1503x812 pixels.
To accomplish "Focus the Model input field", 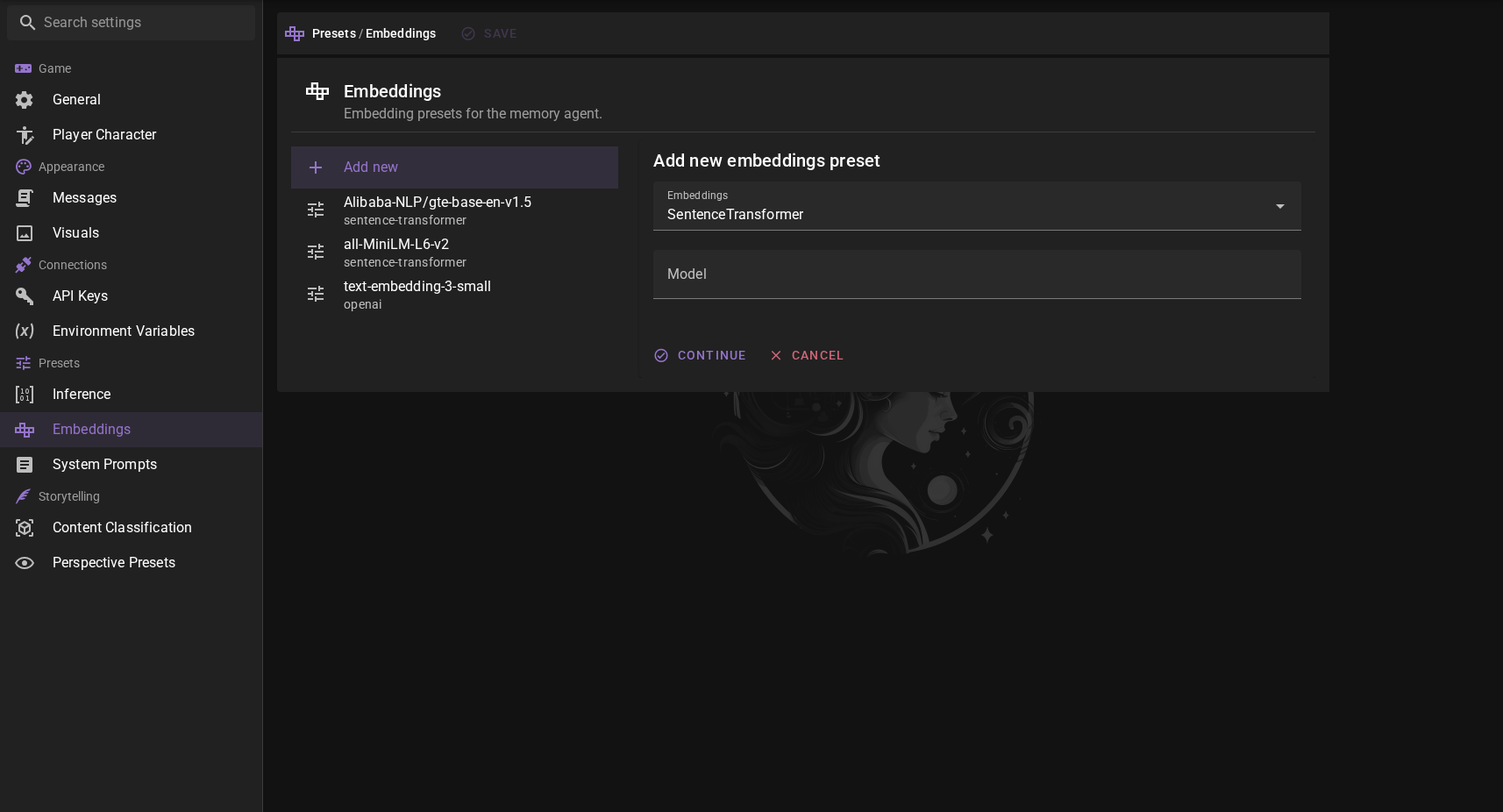I will [x=977, y=274].
